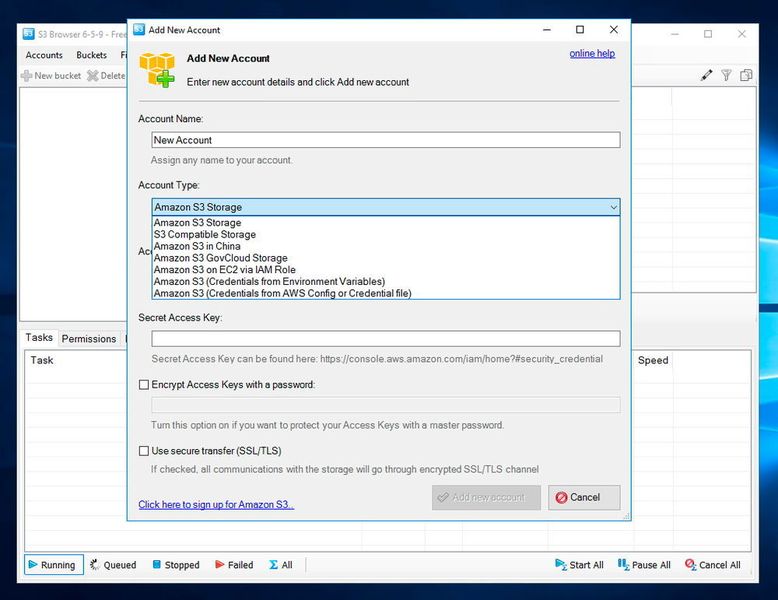
Task: Click the filter funnel icon in S3 Browser toolbar
Action: (726, 75)
